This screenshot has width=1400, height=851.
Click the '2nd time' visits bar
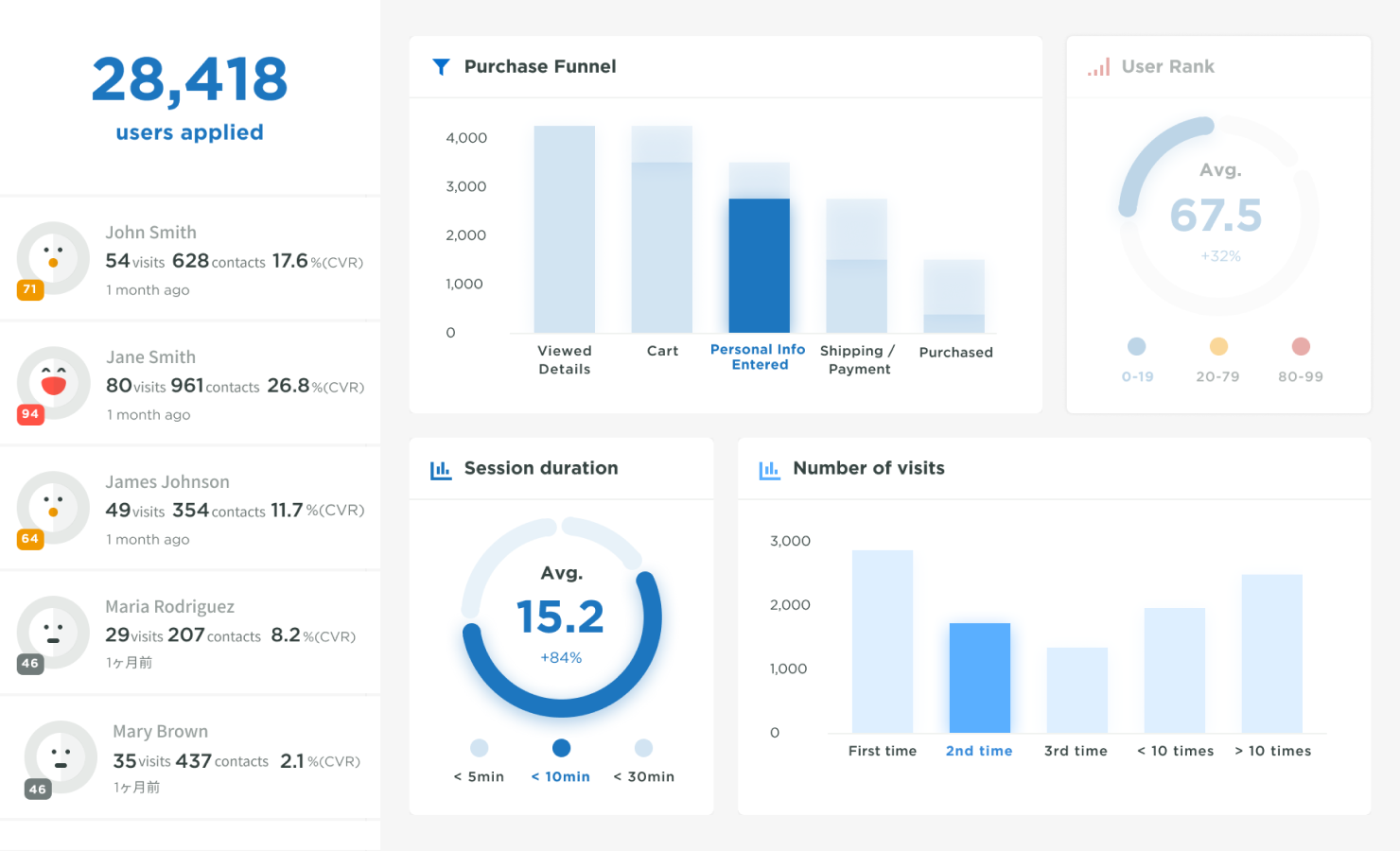click(979, 677)
